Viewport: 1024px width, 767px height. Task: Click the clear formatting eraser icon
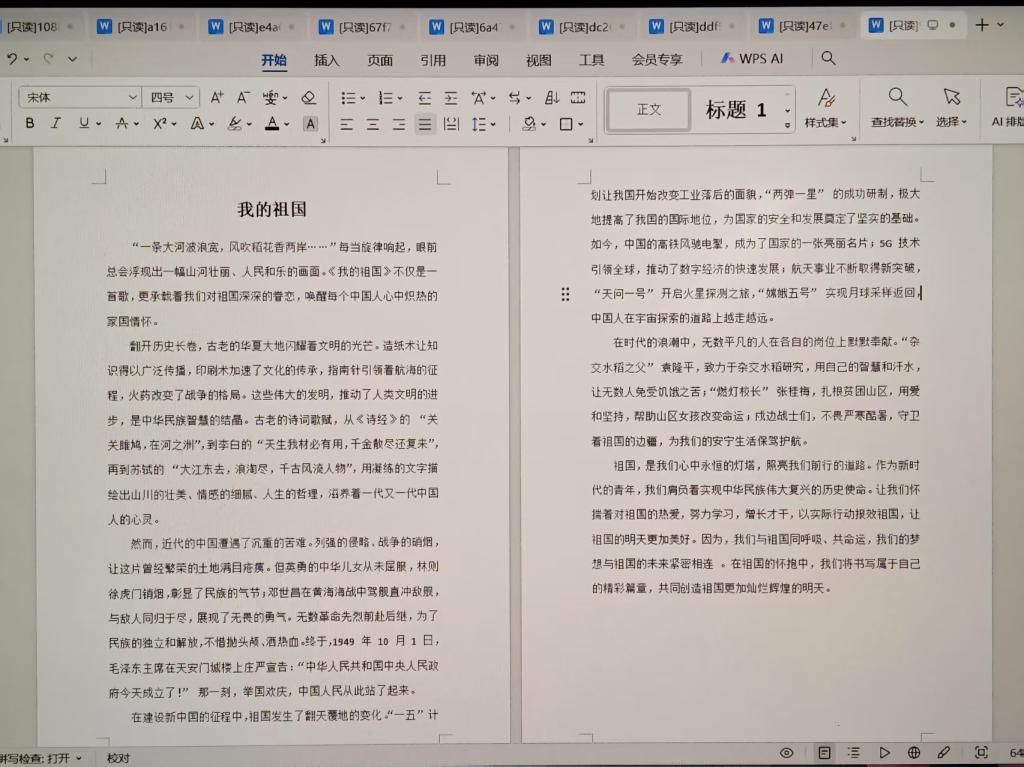coord(308,98)
